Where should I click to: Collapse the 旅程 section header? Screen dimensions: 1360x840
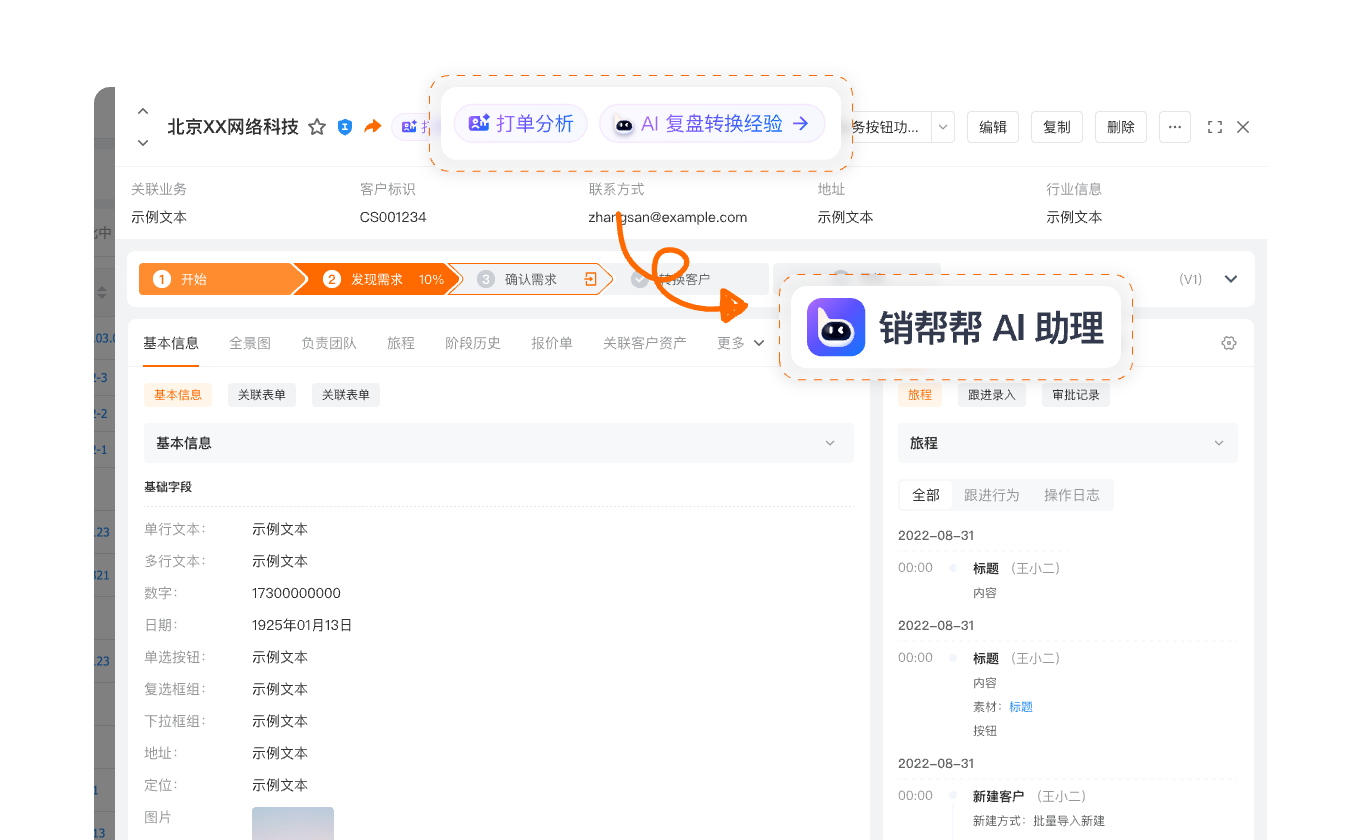click(x=1068, y=443)
